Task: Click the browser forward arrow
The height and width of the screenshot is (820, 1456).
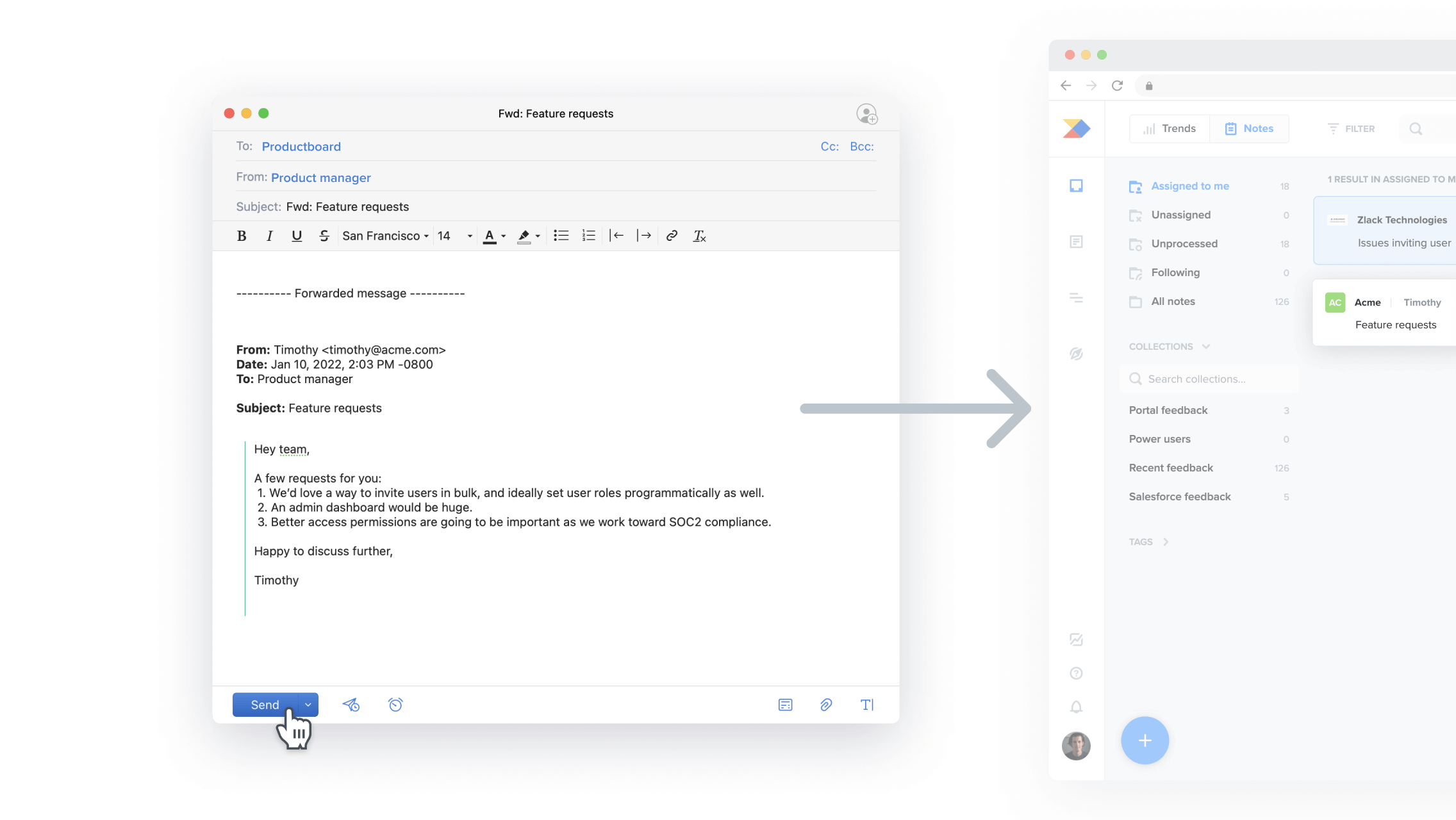Action: point(1091,86)
